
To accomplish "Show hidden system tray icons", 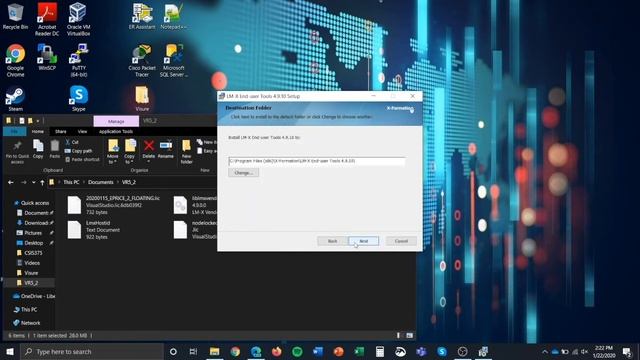I will pyautogui.click(x=544, y=352).
